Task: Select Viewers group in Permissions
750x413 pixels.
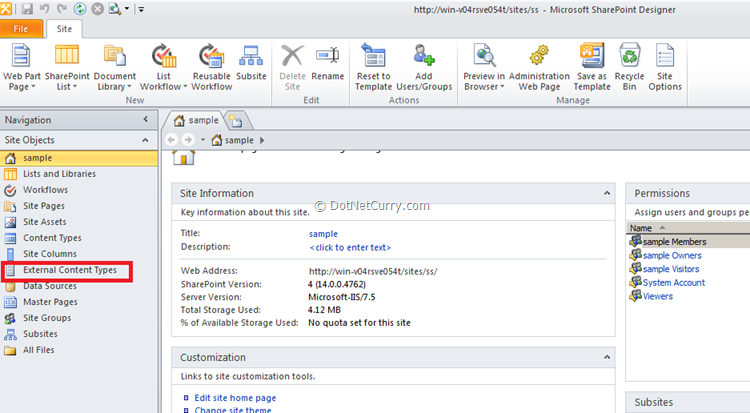Action: (x=657, y=296)
